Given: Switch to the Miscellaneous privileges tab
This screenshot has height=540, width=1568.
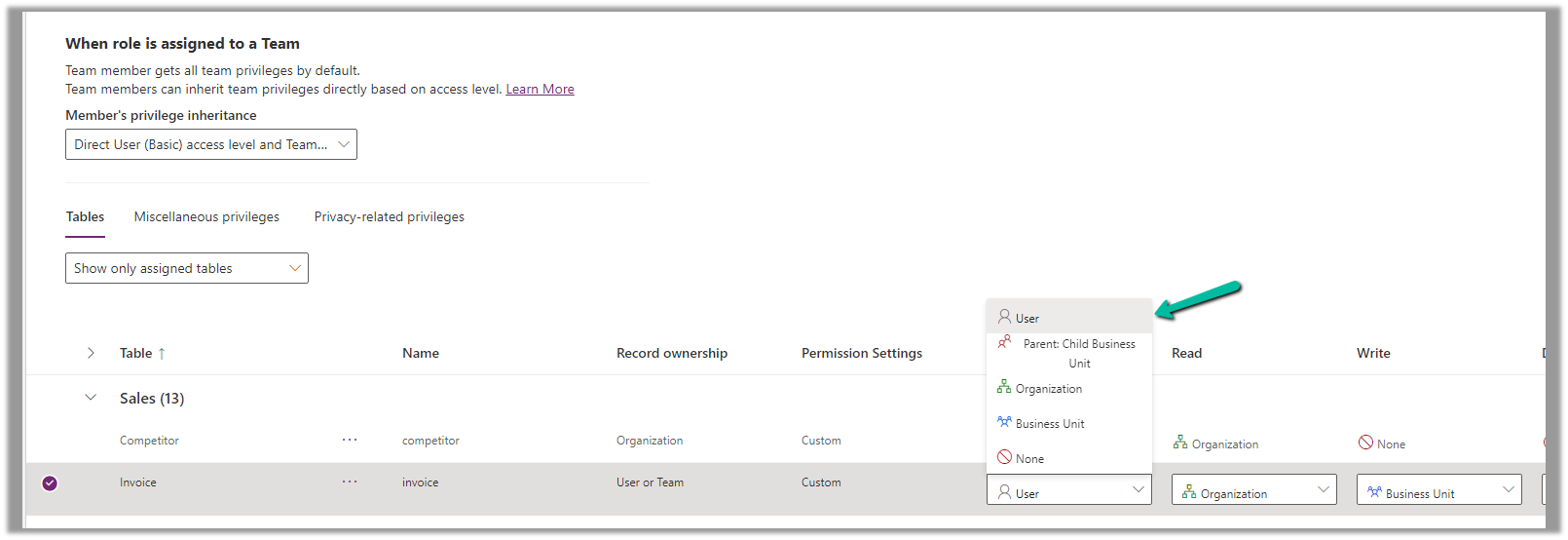Looking at the screenshot, I should (206, 217).
